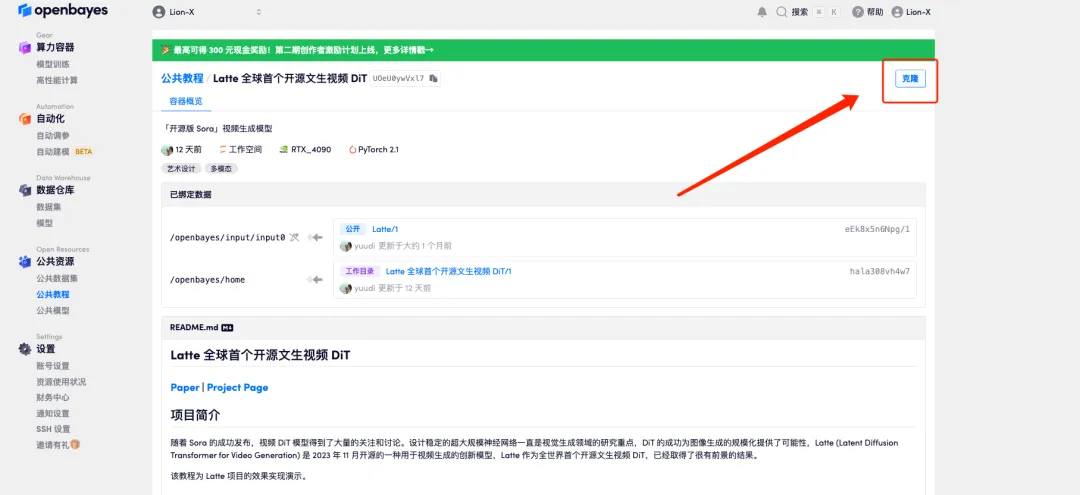Open 公共教程 in the sidebar
Screen dimensions: 1080x495
coord(53,294)
